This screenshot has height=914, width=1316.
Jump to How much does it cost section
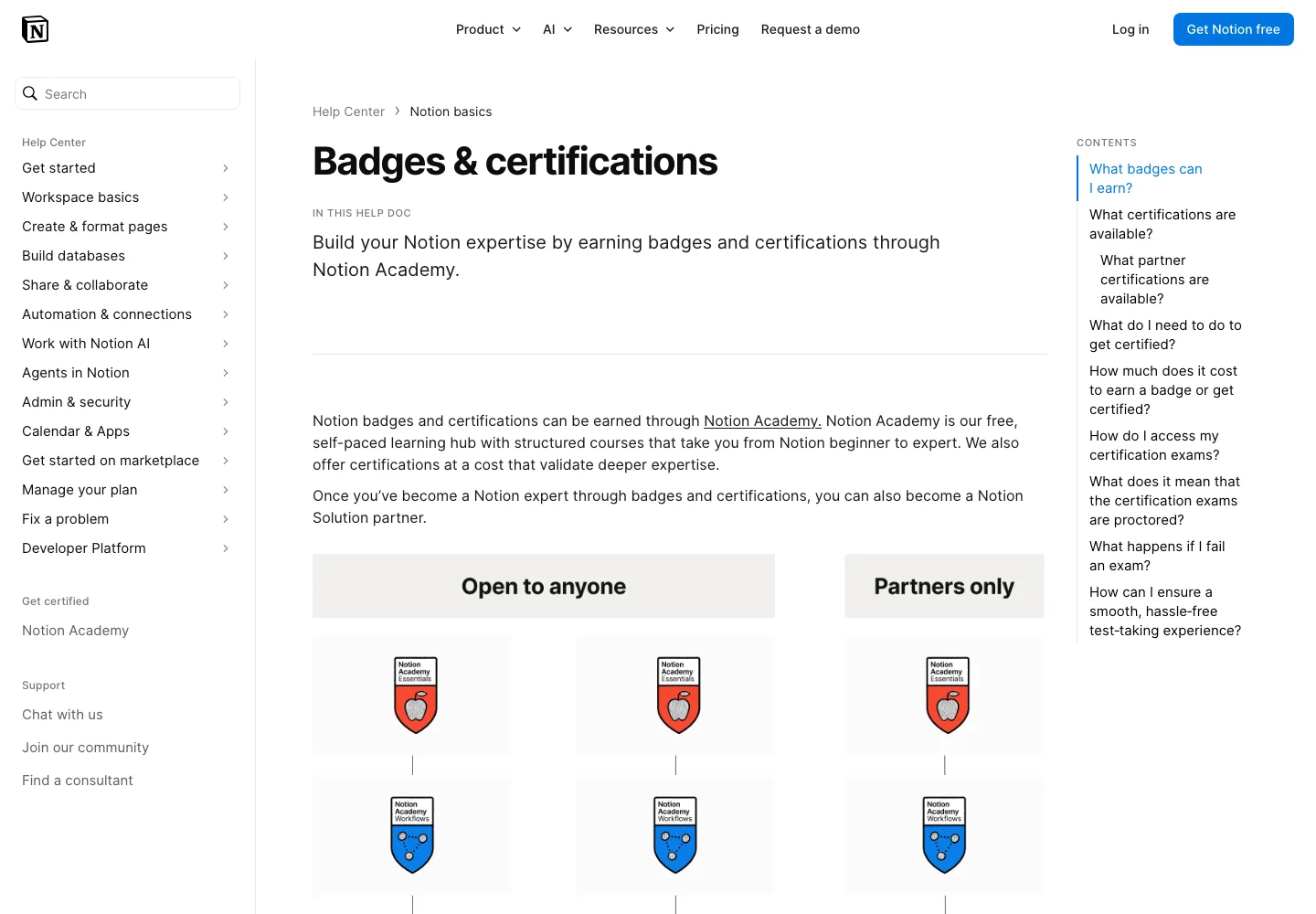pyautogui.click(x=1162, y=390)
